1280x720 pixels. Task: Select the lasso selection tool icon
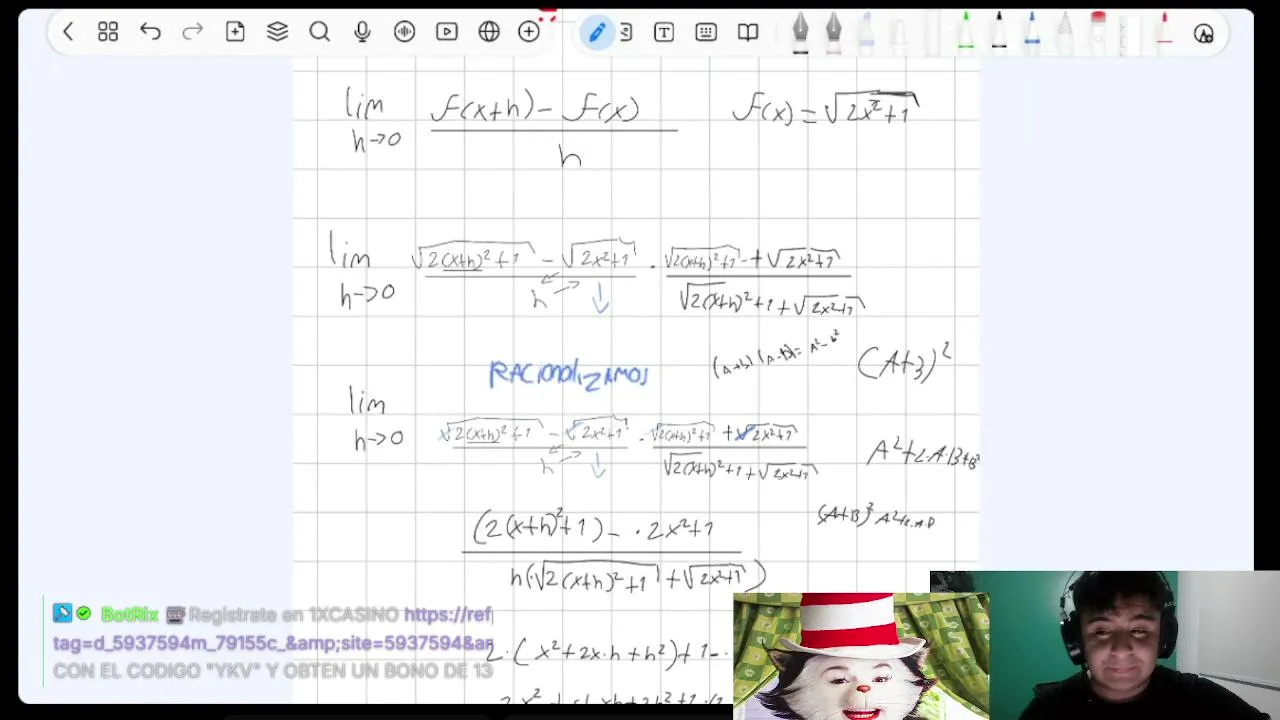(626, 32)
